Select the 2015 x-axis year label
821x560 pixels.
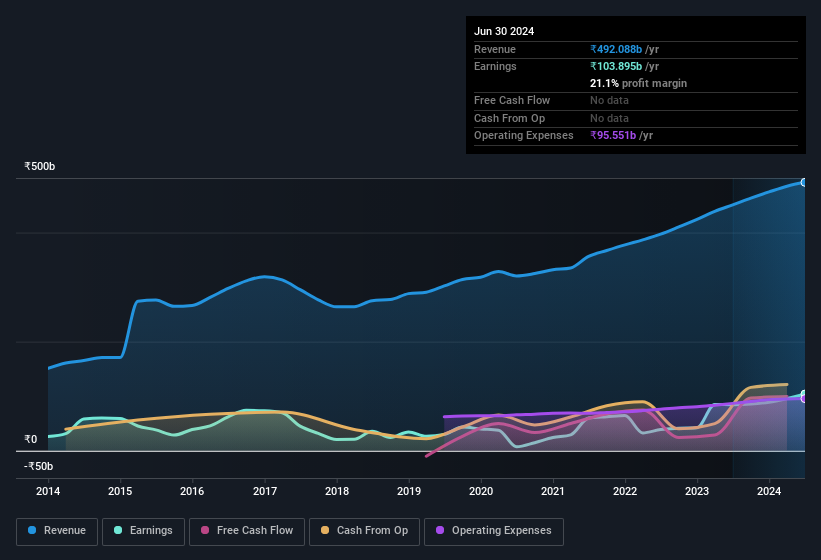click(120, 491)
